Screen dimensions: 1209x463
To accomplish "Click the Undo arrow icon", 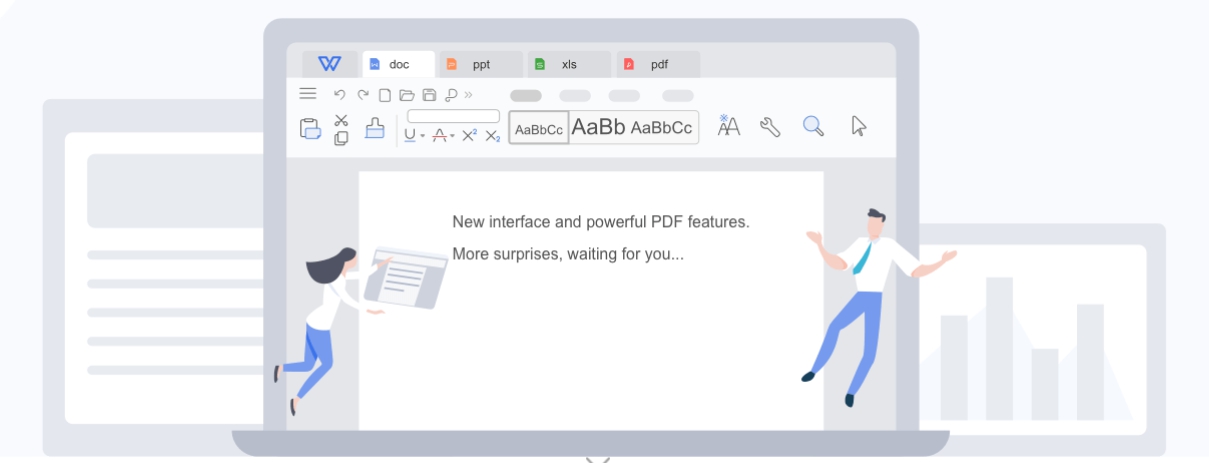I will (339, 95).
